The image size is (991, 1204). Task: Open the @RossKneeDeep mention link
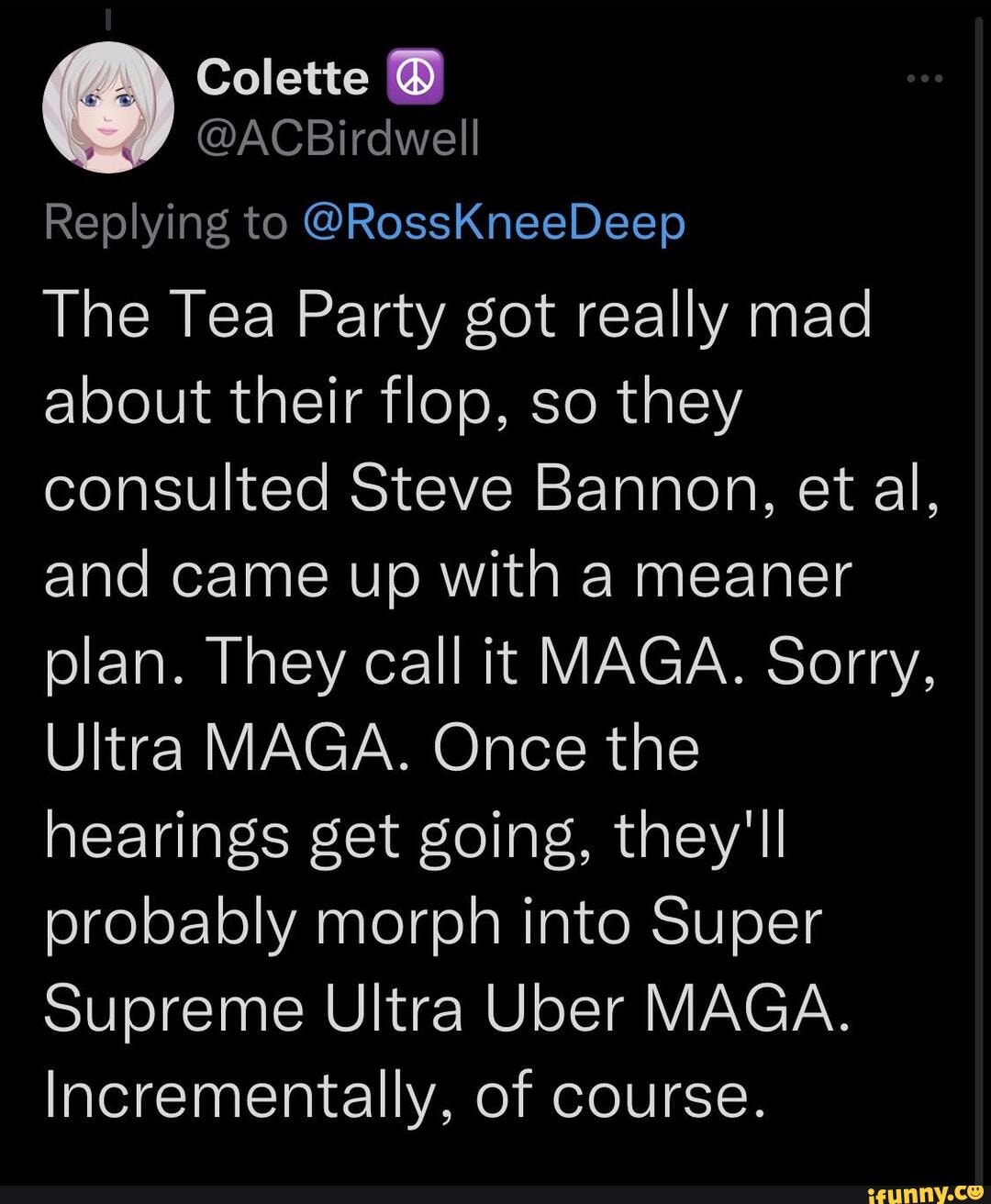coord(493,221)
